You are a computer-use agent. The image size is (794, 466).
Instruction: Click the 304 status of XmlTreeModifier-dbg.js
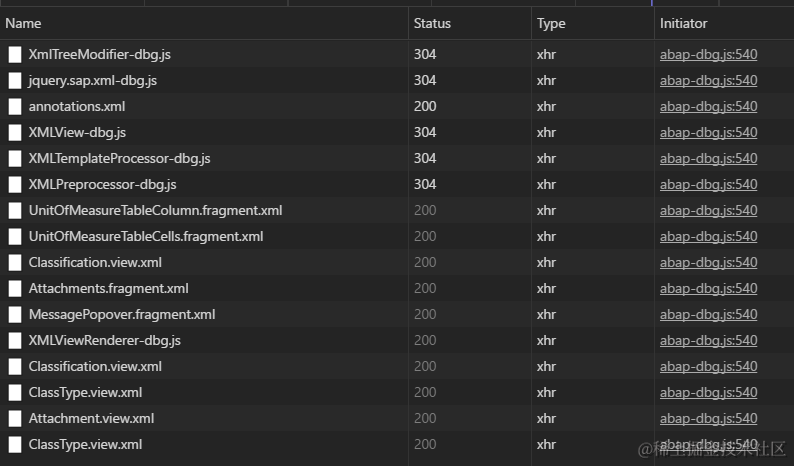click(425, 54)
